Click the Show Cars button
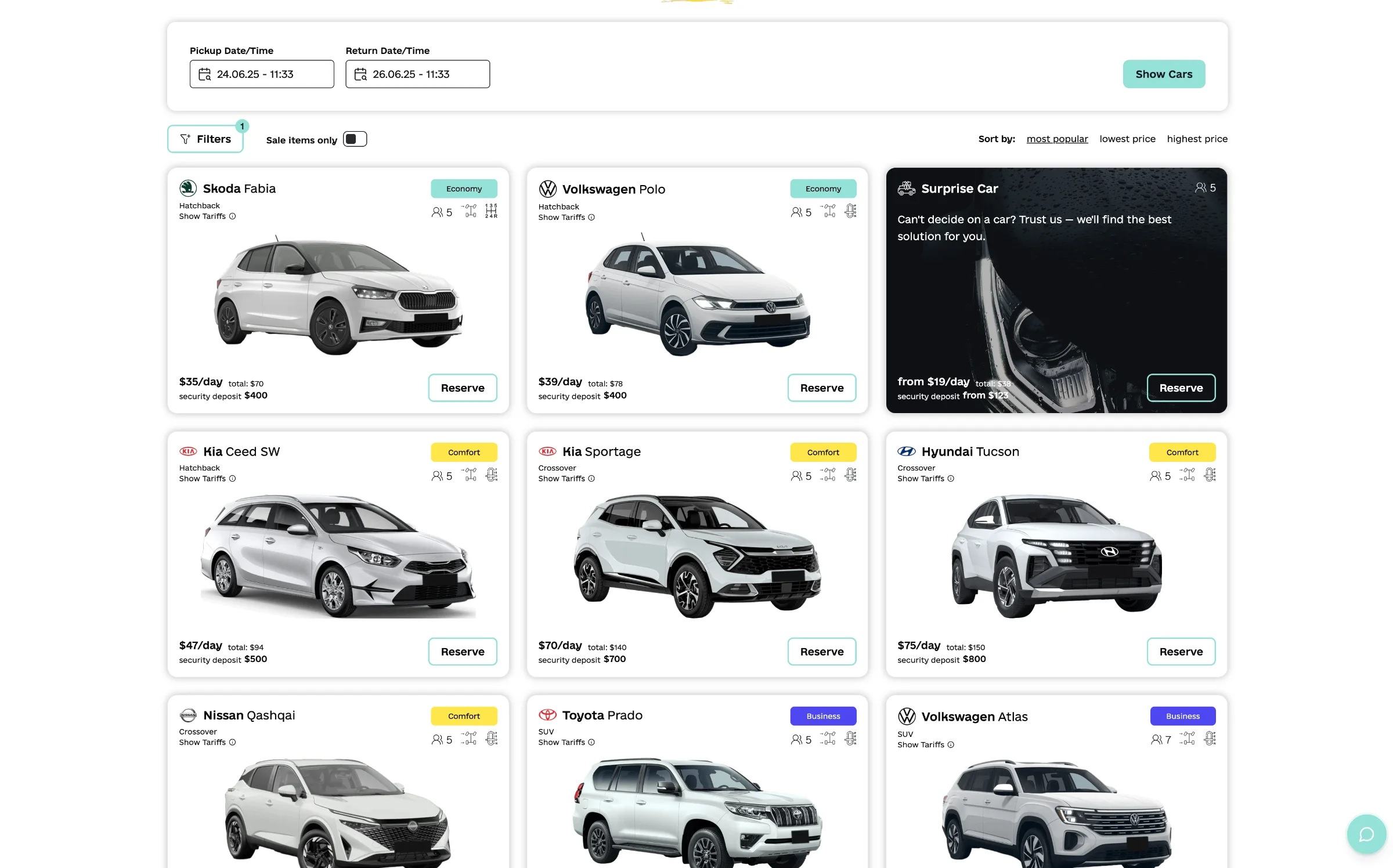The height and width of the screenshot is (868, 1393). click(x=1164, y=74)
